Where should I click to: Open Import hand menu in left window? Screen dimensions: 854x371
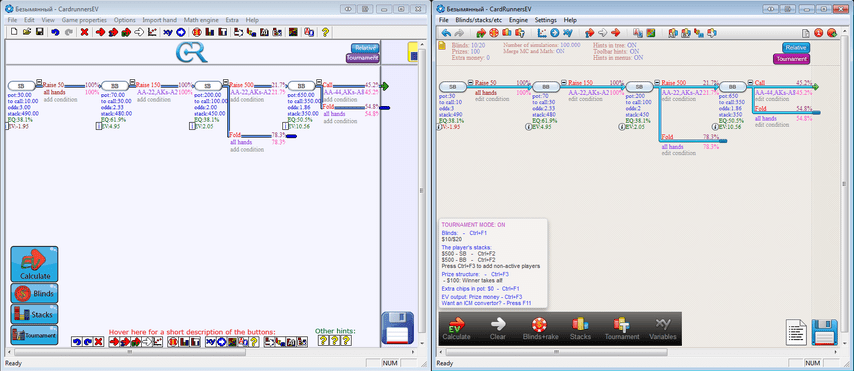tap(160, 20)
